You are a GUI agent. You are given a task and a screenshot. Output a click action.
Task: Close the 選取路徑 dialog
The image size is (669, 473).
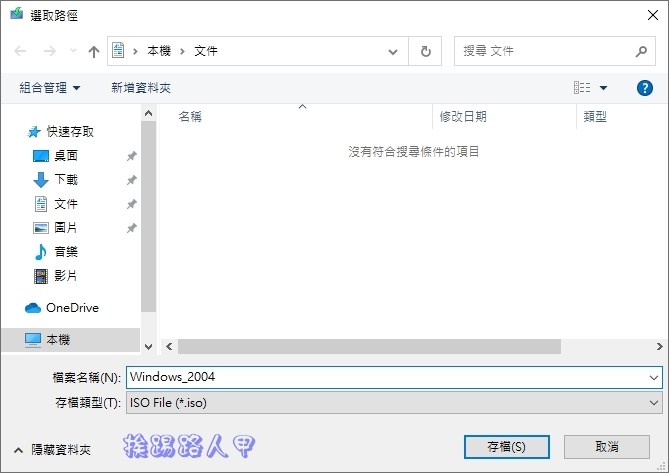click(652, 15)
